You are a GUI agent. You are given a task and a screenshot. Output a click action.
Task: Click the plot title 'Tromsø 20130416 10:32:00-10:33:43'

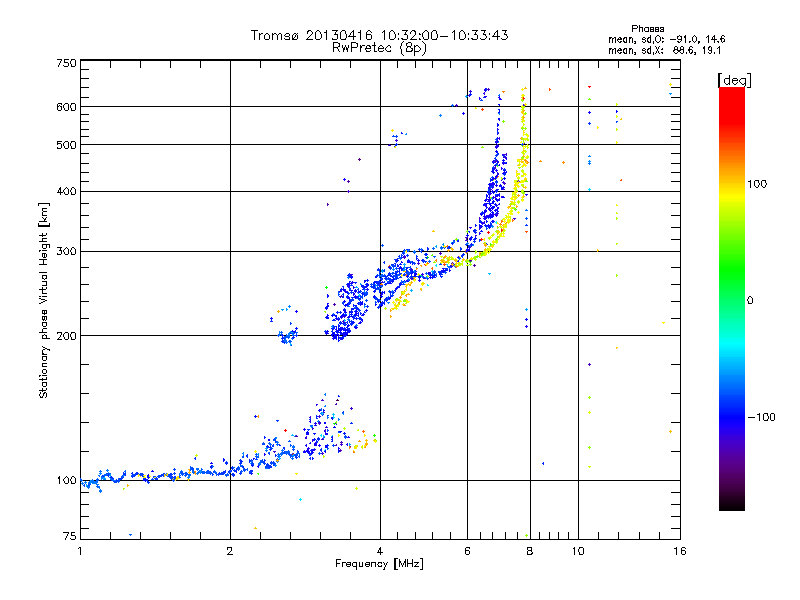379,35
